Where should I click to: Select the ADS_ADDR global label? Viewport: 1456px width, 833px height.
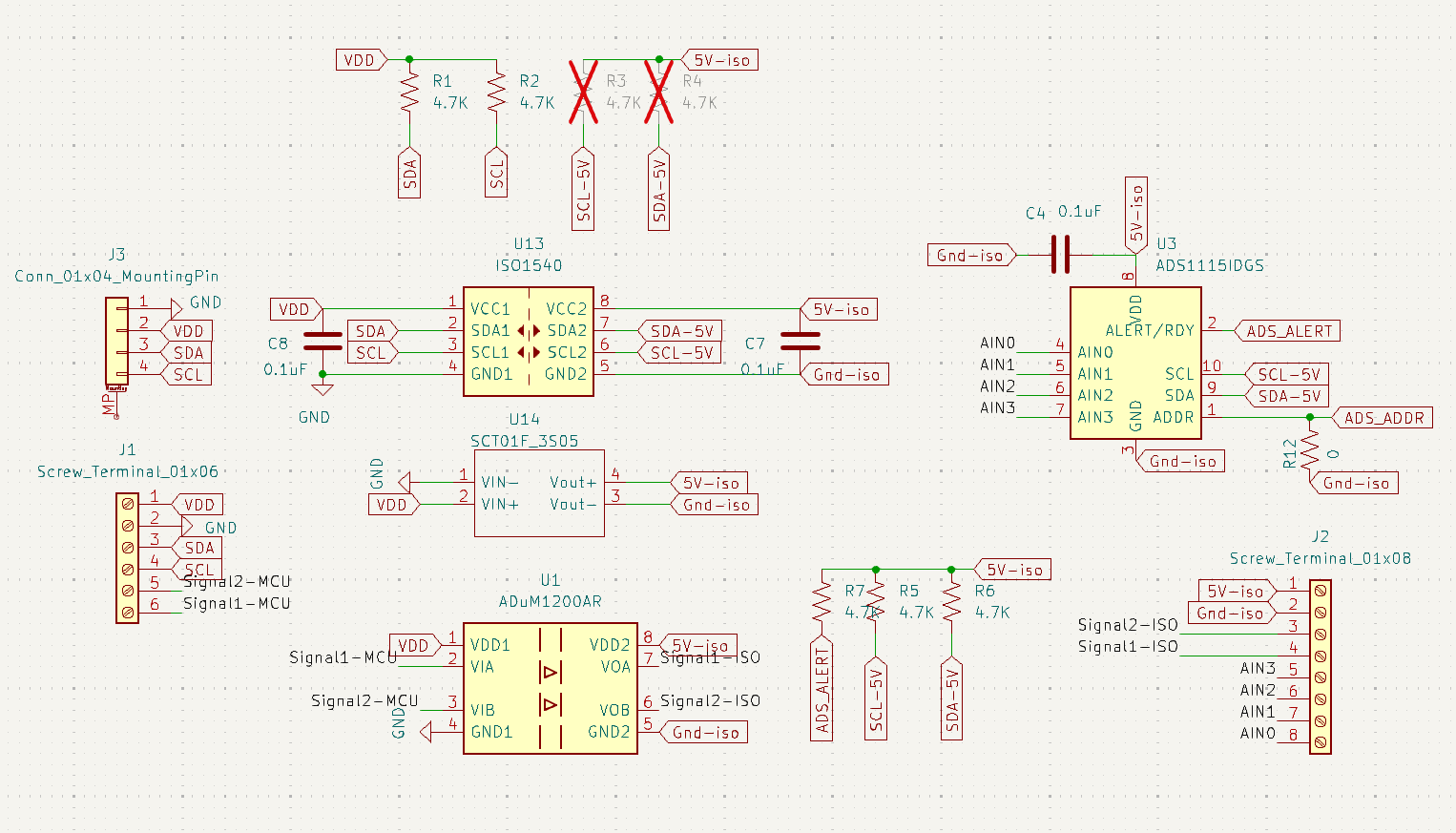coord(1383,418)
